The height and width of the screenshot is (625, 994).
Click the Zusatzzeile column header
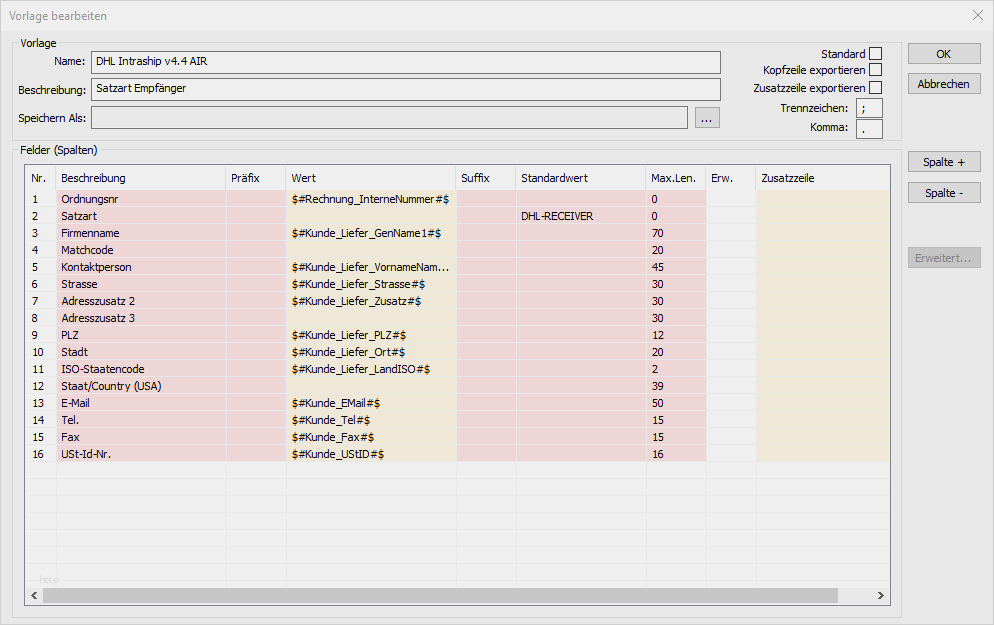(x=823, y=178)
